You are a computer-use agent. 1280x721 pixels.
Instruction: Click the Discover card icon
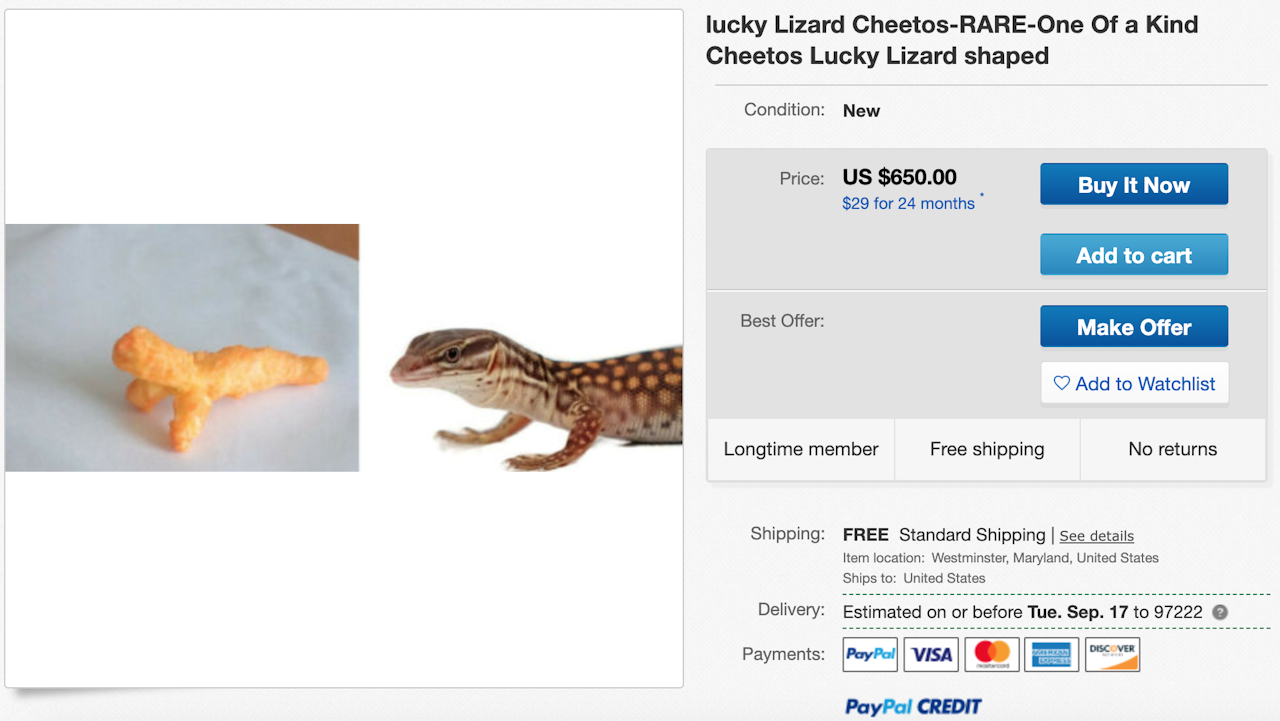1112,654
